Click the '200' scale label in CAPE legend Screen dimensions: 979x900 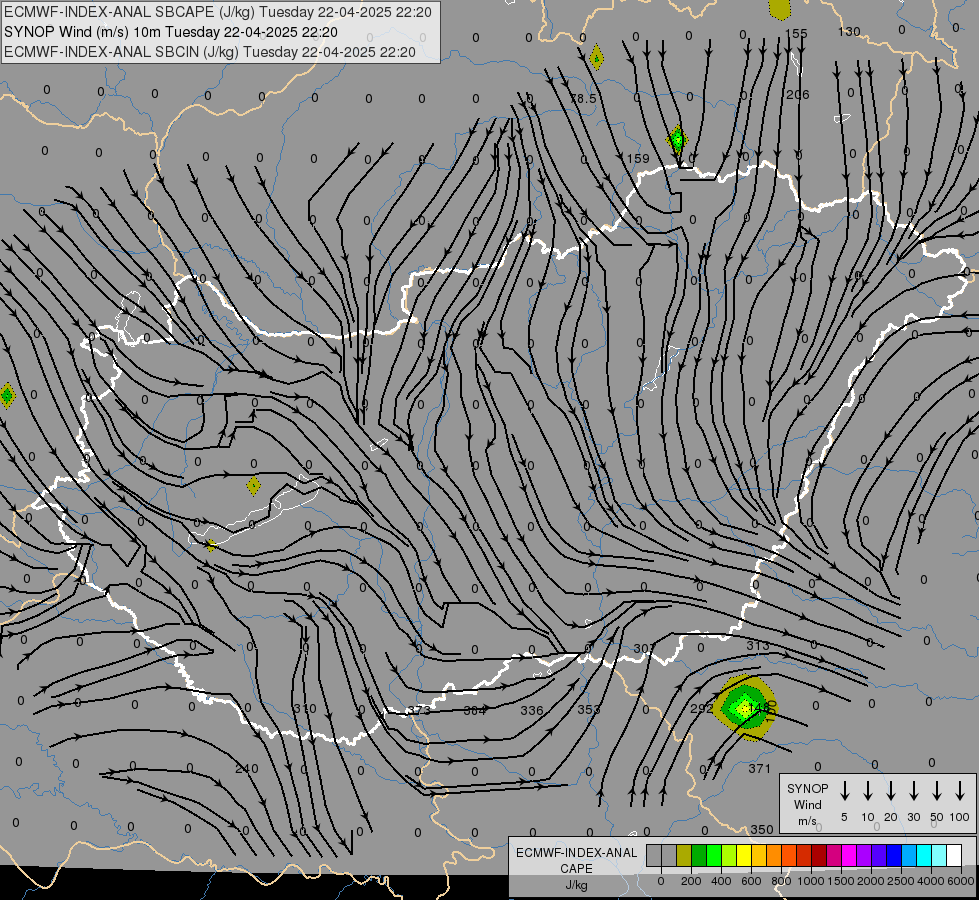pyautogui.click(x=691, y=881)
